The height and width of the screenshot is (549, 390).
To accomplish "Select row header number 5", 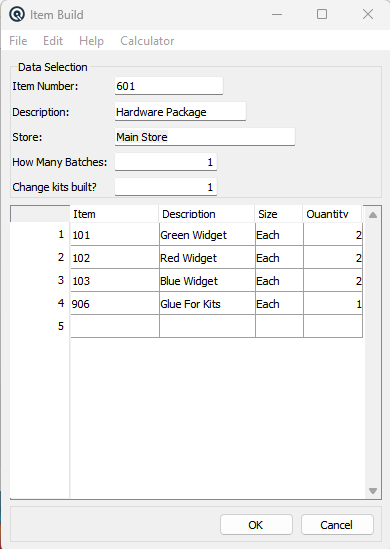I will pos(40,326).
